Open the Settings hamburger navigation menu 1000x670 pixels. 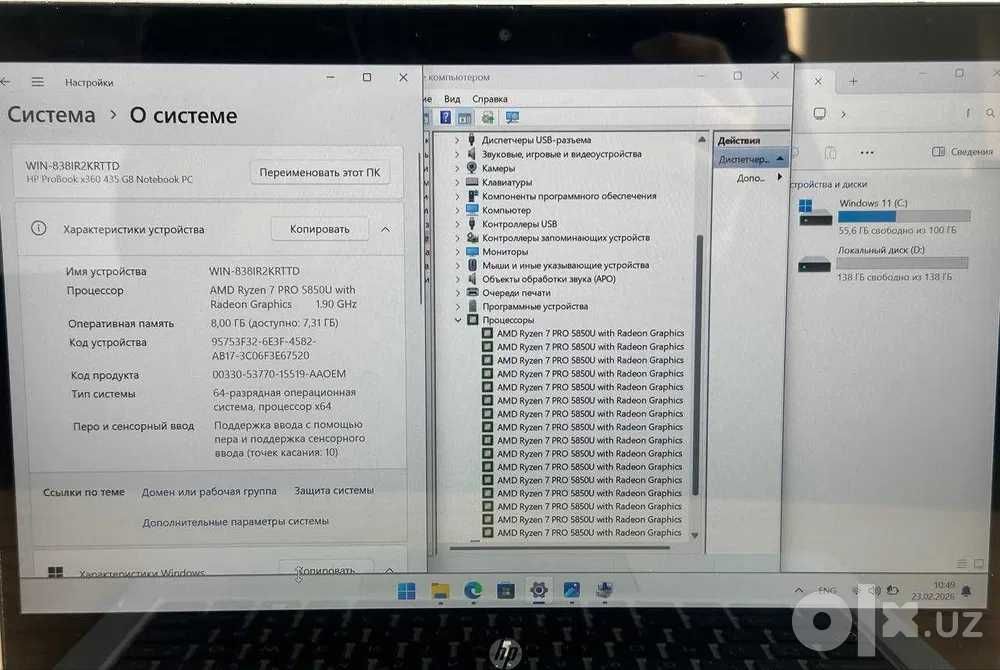tap(38, 82)
